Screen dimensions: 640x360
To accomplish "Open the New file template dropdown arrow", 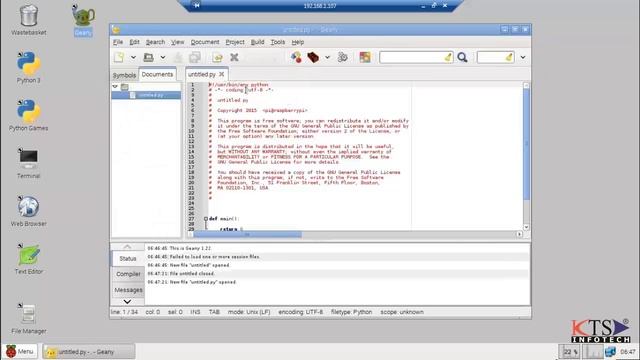I will point(133,58).
